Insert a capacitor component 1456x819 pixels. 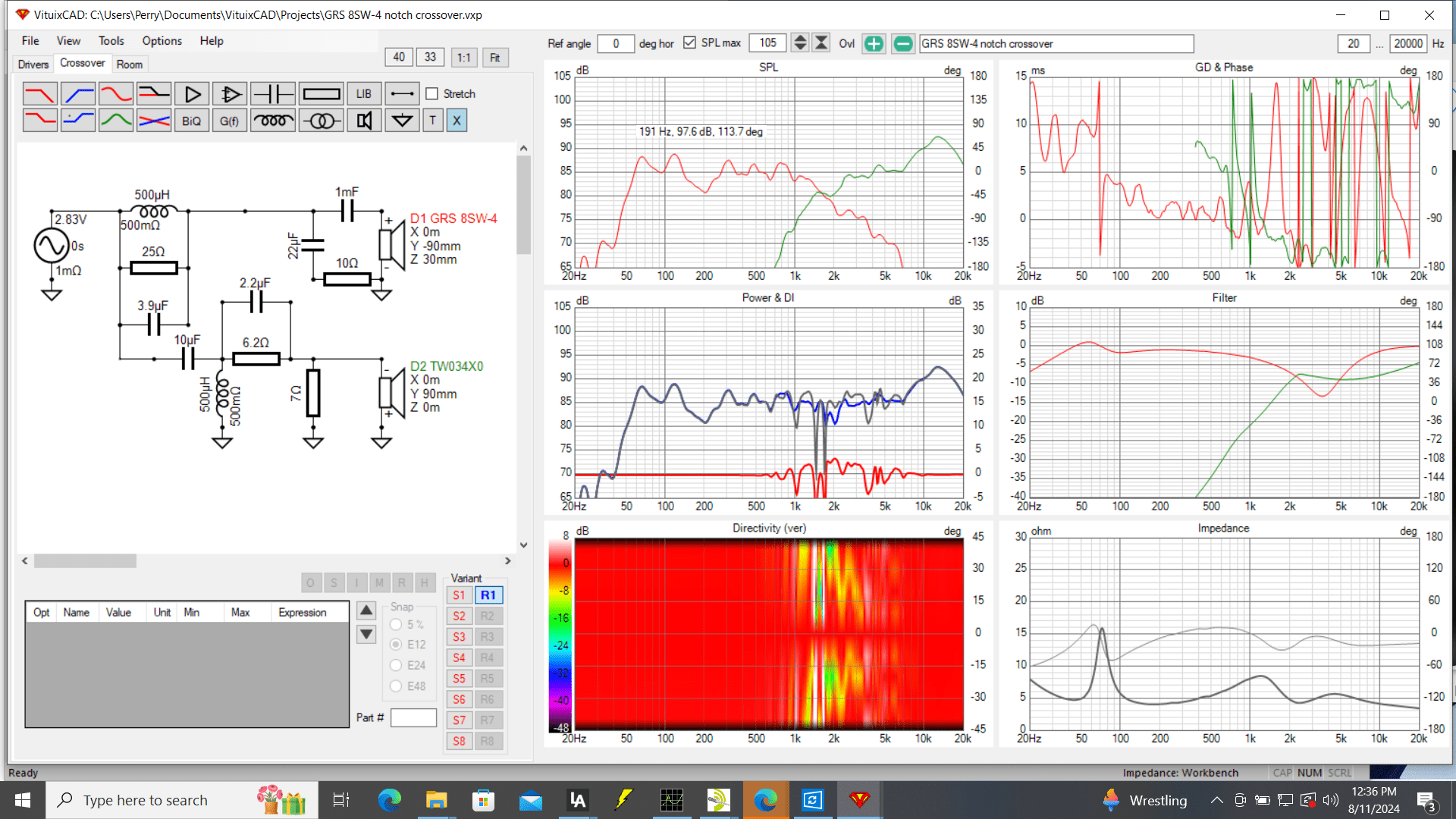(x=272, y=94)
